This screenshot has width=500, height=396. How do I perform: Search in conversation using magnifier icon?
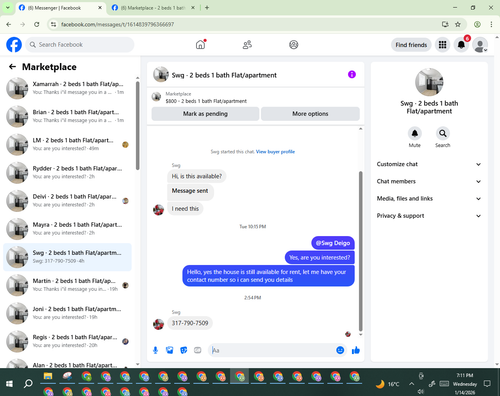(x=443, y=134)
